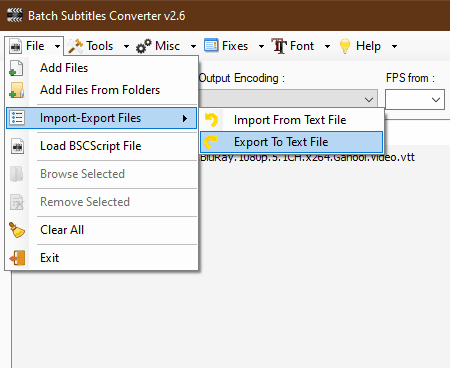The width and height of the screenshot is (450, 368).
Task: Click the Exit door icon
Action: [x=17, y=258]
